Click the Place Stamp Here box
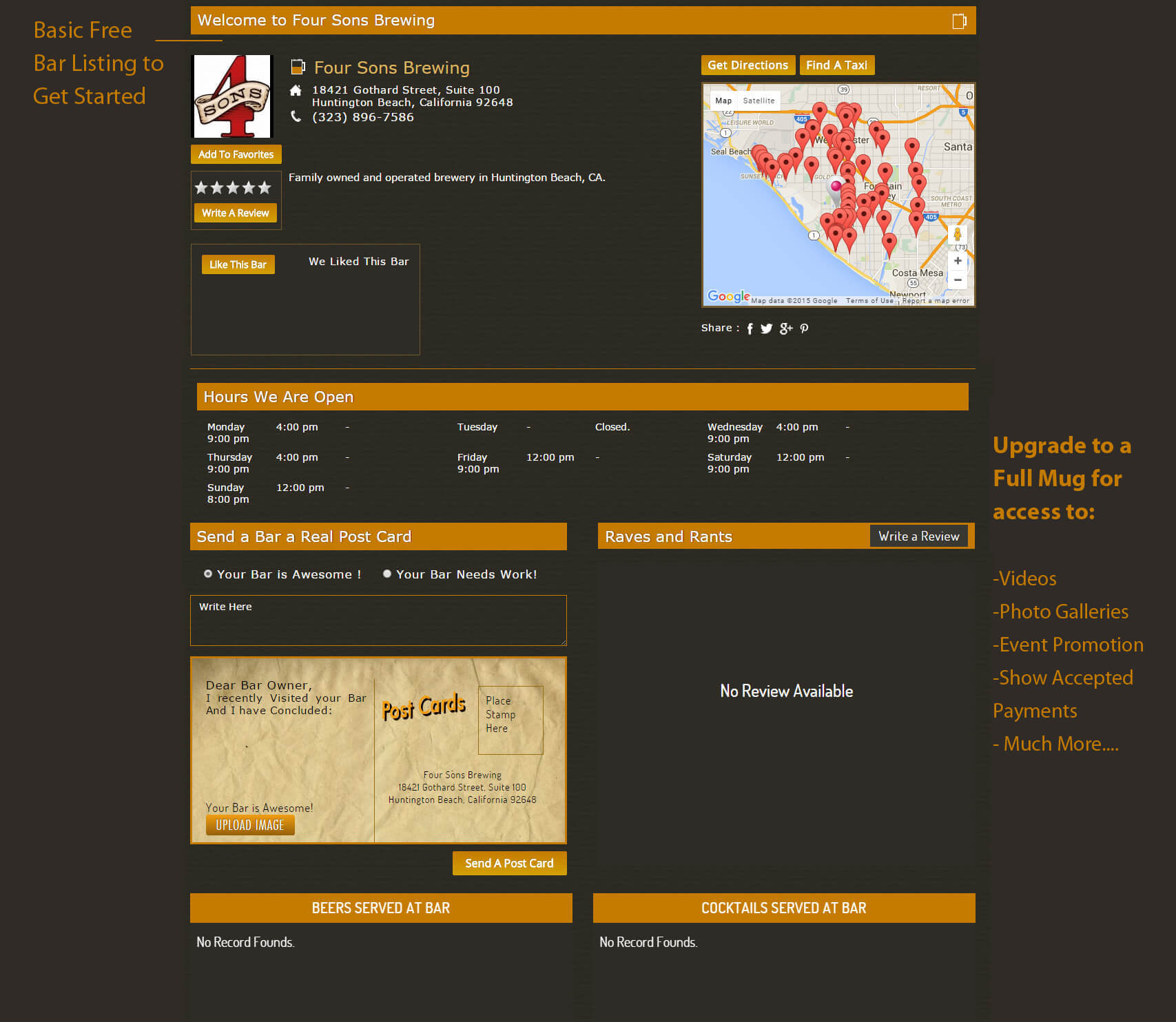 tap(510, 720)
